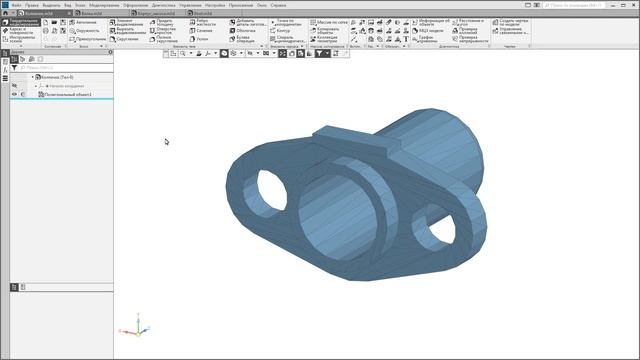
Task: Apply the Оболочка shell tool
Action: click(242, 31)
